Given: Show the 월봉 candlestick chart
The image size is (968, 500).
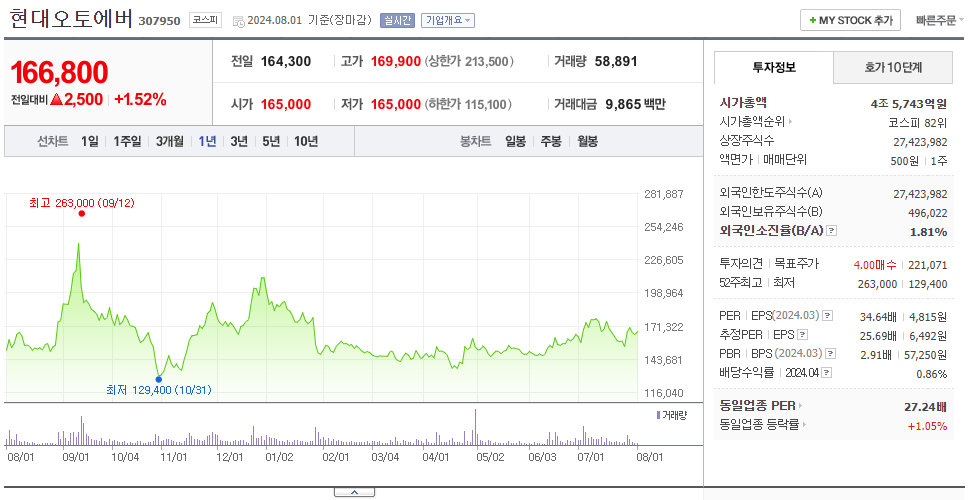Looking at the screenshot, I should pos(587,141).
